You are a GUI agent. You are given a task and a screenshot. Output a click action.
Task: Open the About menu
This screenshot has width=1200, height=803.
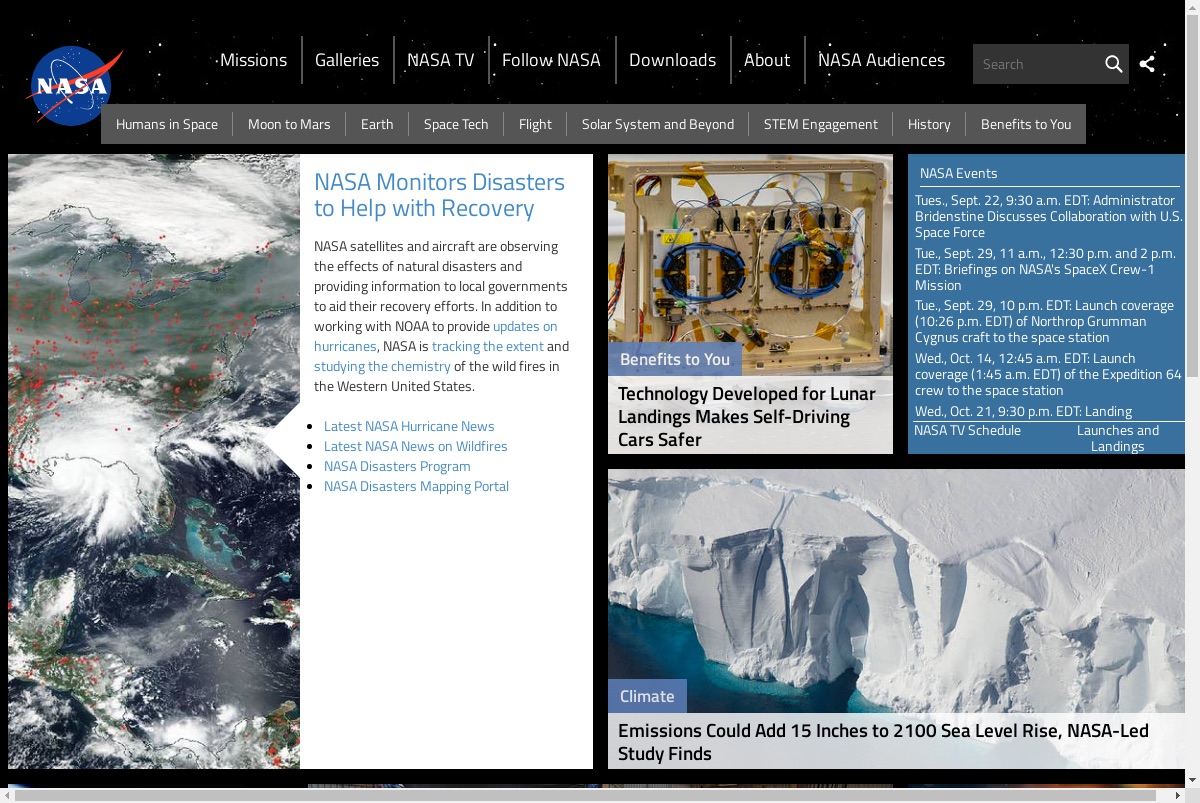(767, 60)
